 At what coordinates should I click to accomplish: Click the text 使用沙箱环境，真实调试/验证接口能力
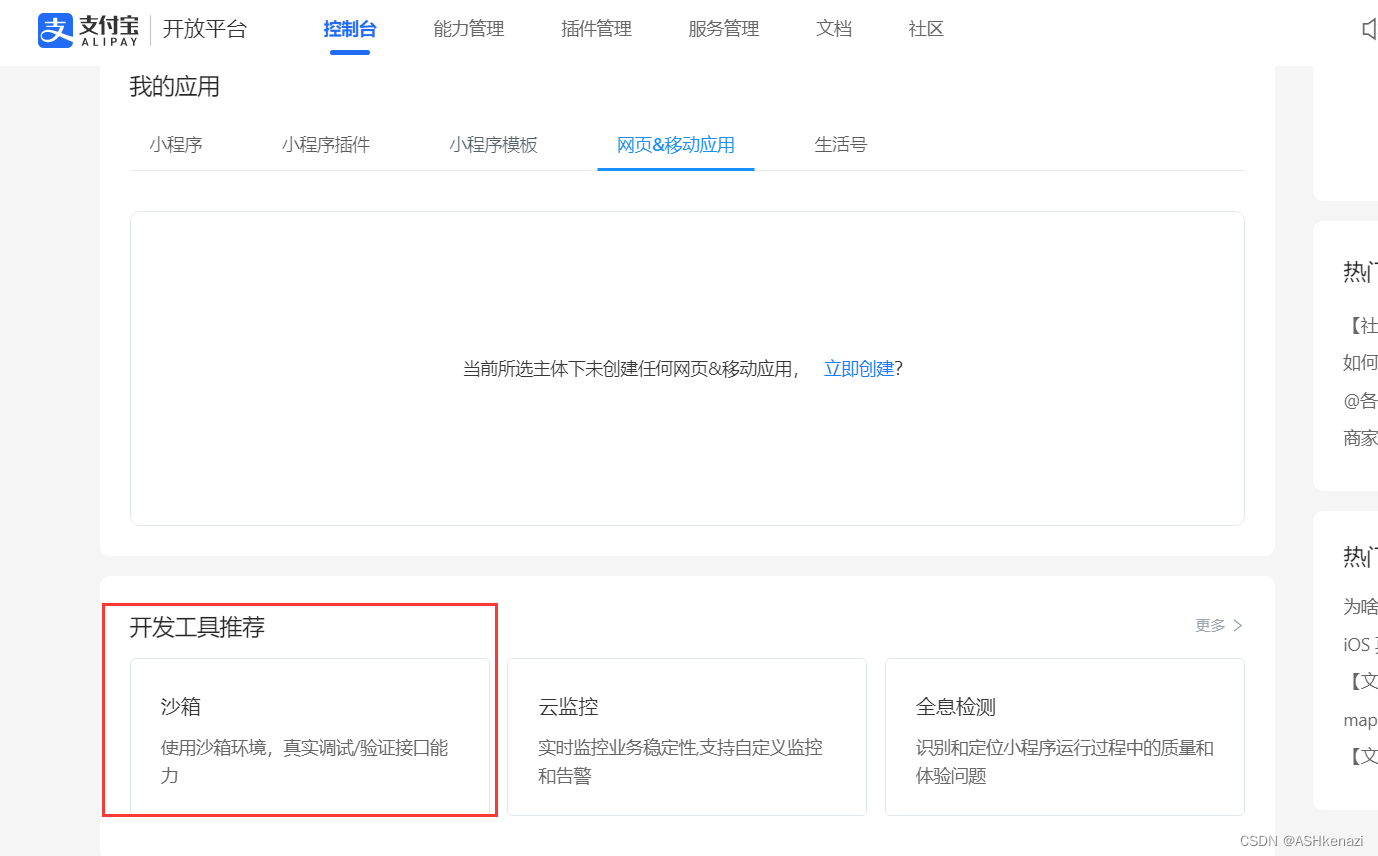305,761
